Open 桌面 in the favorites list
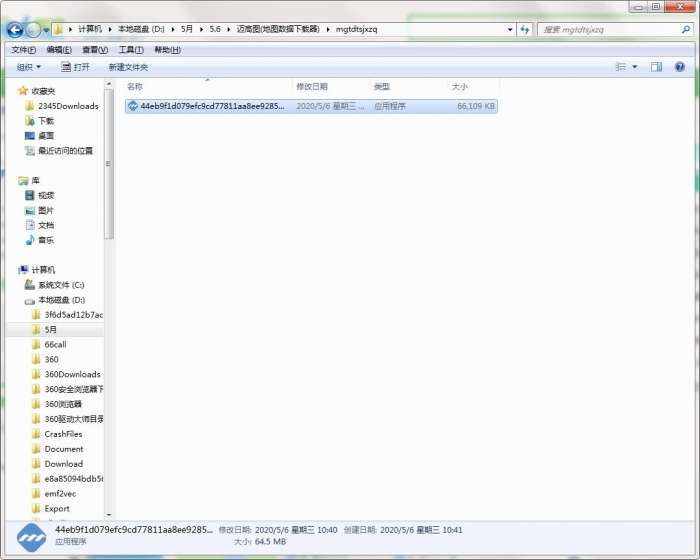The height and width of the screenshot is (560, 700). point(46,136)
